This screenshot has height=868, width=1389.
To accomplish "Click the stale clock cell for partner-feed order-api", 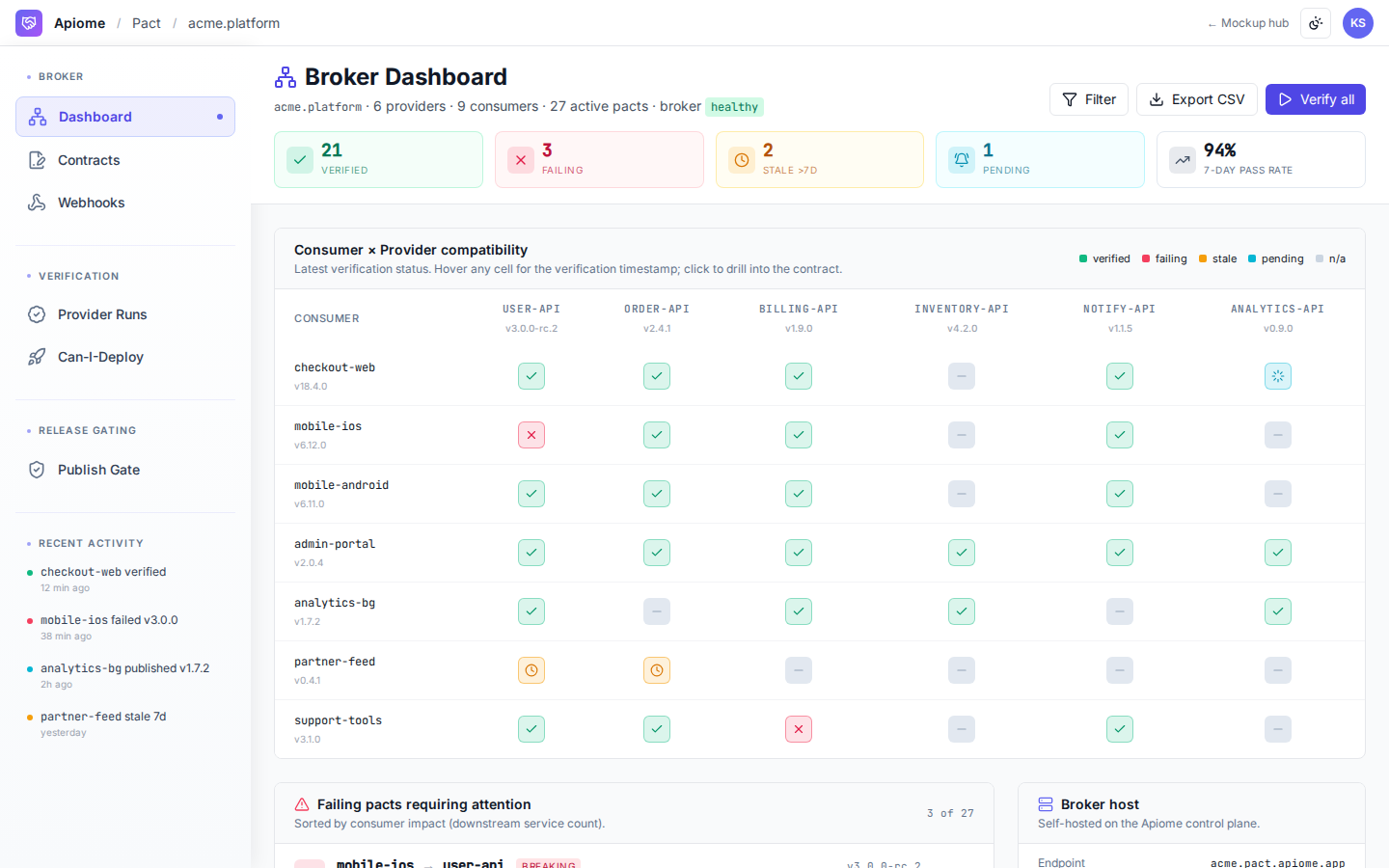I will pos(657,670).
